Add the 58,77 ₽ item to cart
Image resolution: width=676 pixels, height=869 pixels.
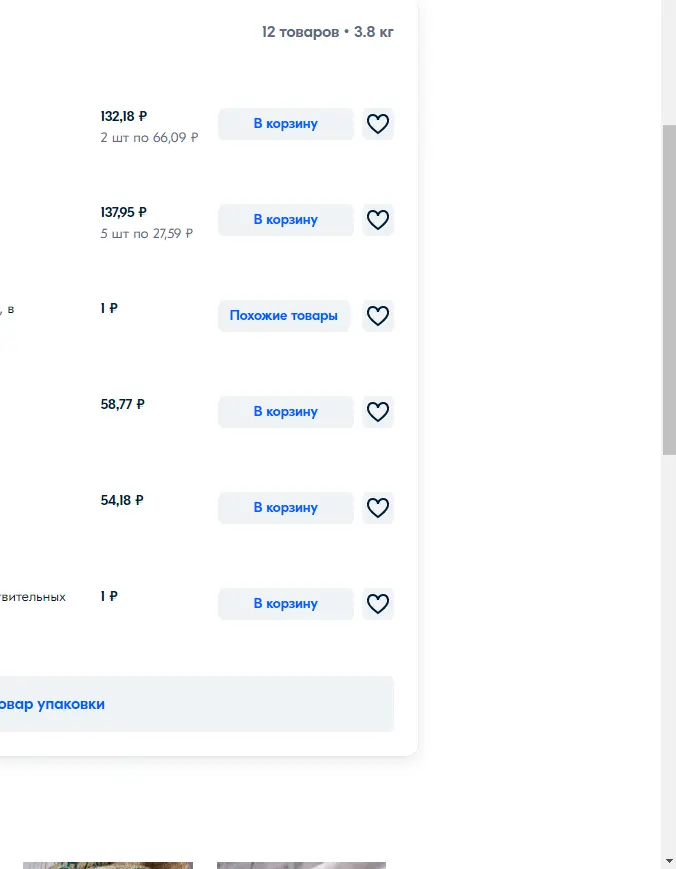coord(286,412)
